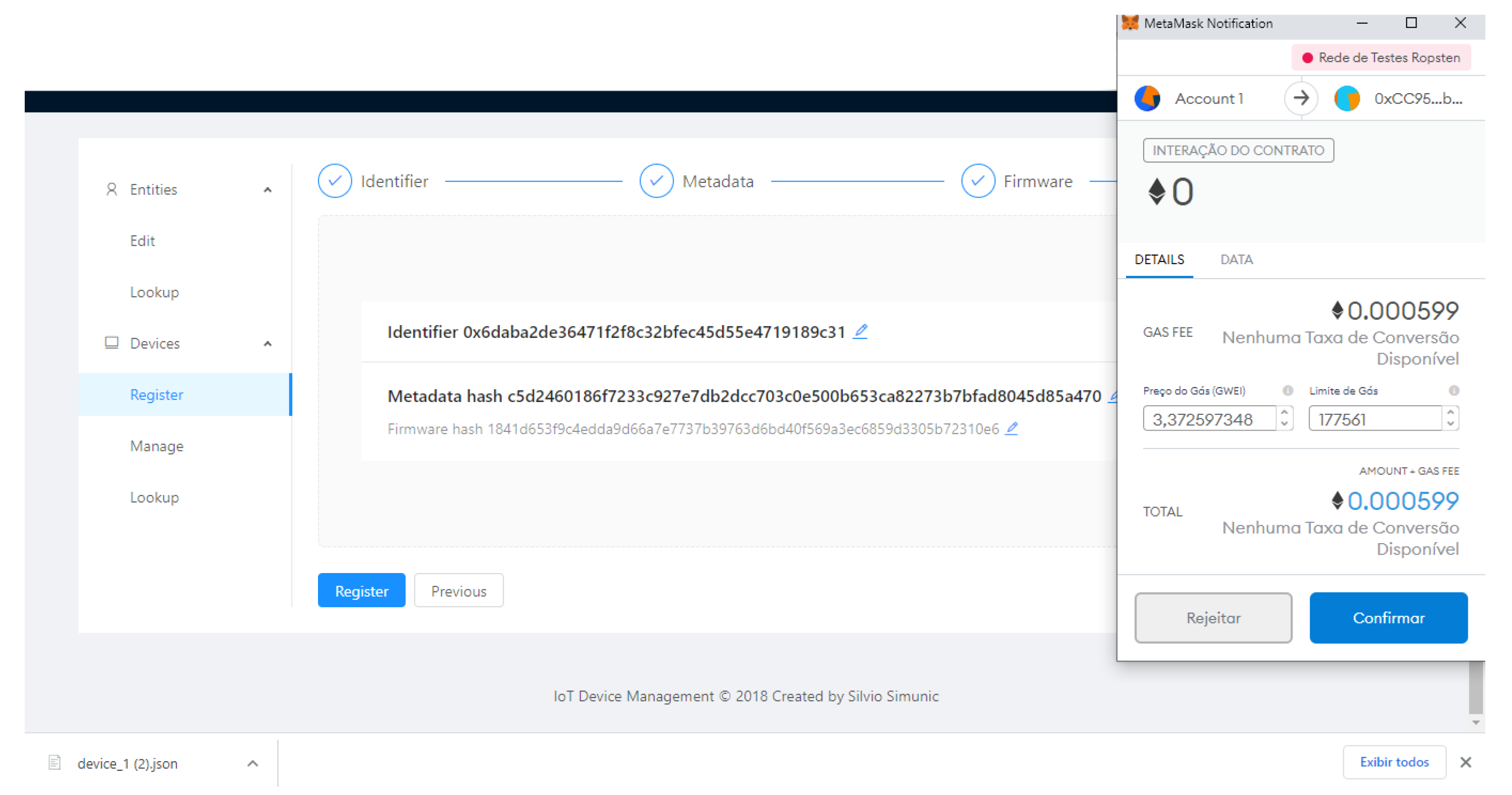The image size is (1512, 795).
Task: Switch to the DATA tab
Action: 1236,259
